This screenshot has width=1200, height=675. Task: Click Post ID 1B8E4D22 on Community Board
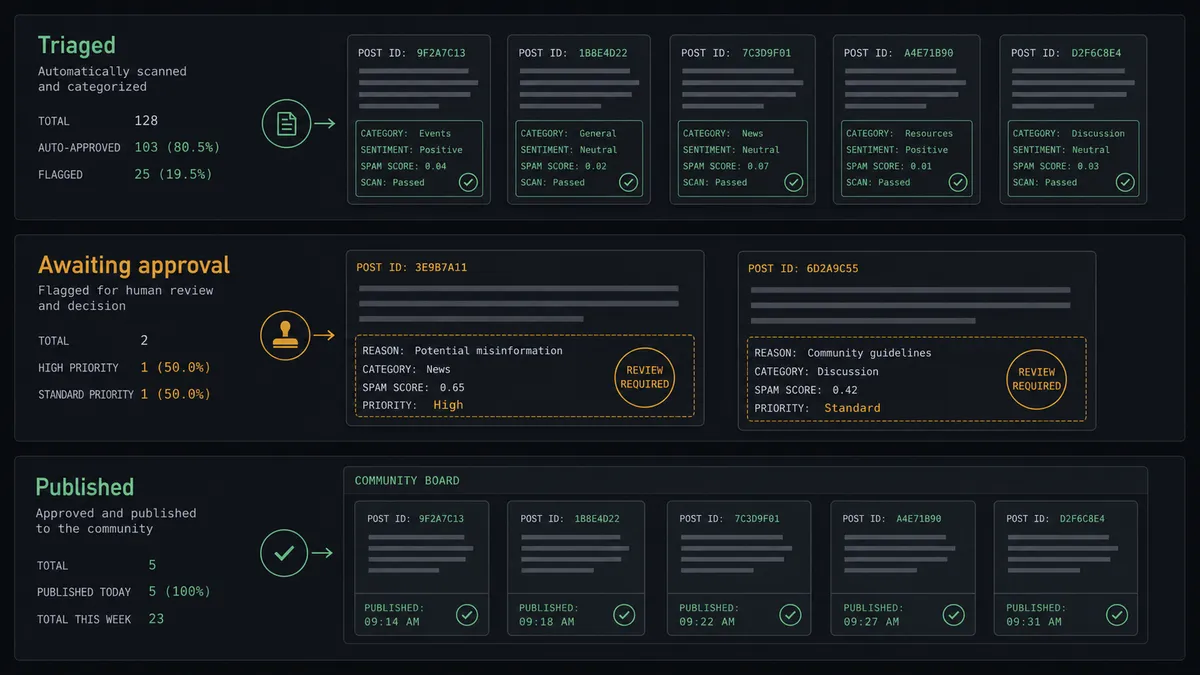(570, 519)
